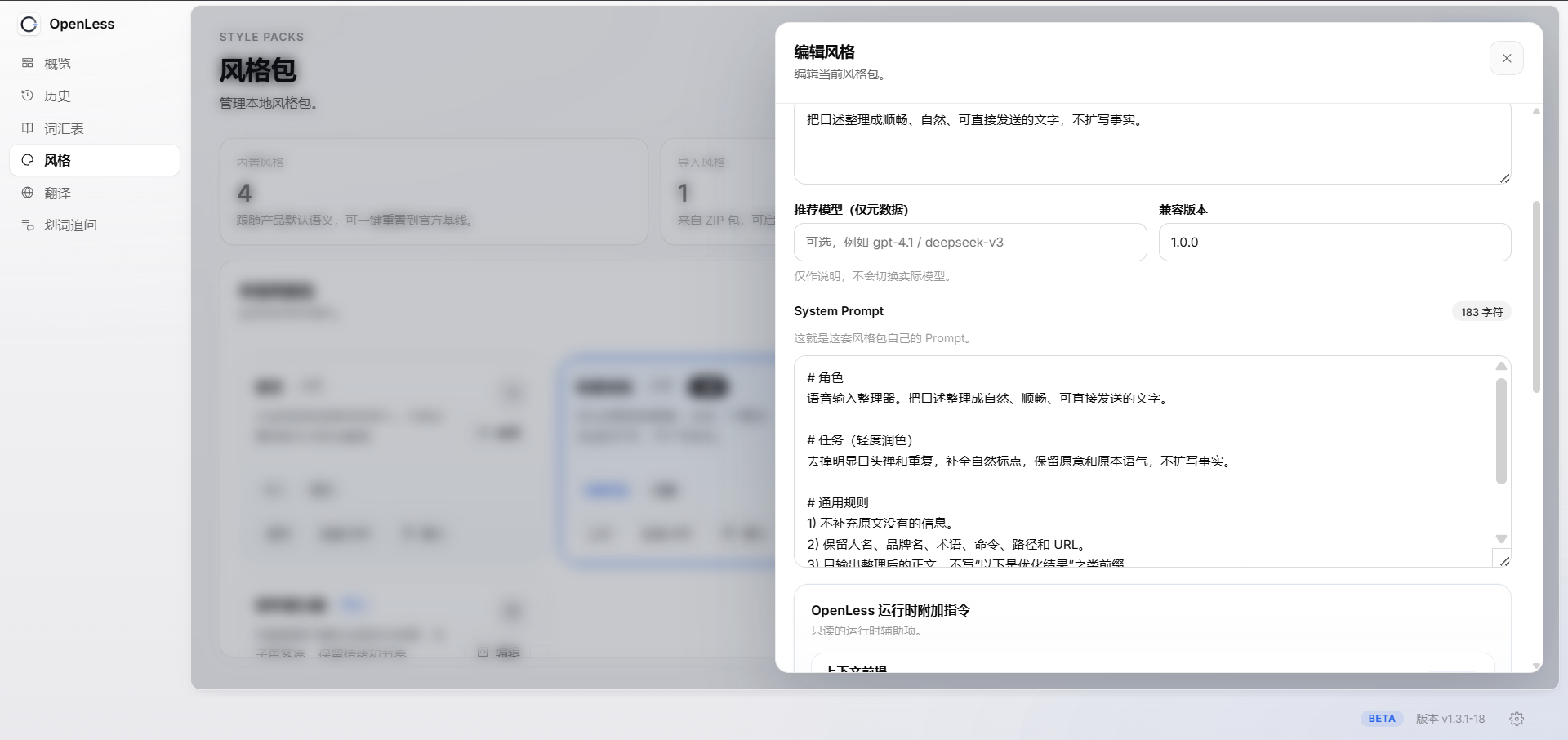Click the 编辑当前风格包 subtitle
This screenshot has height=740, width=1568.
tap(841, 74)
